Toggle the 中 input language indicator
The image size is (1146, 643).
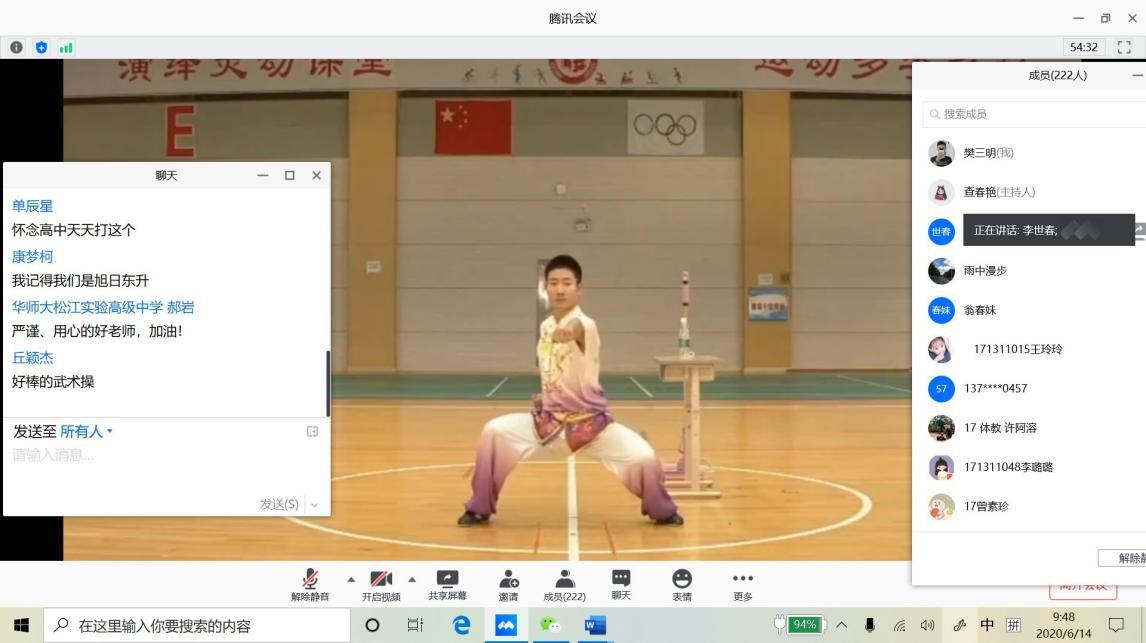pyautogui.click(x=987, y=625)
